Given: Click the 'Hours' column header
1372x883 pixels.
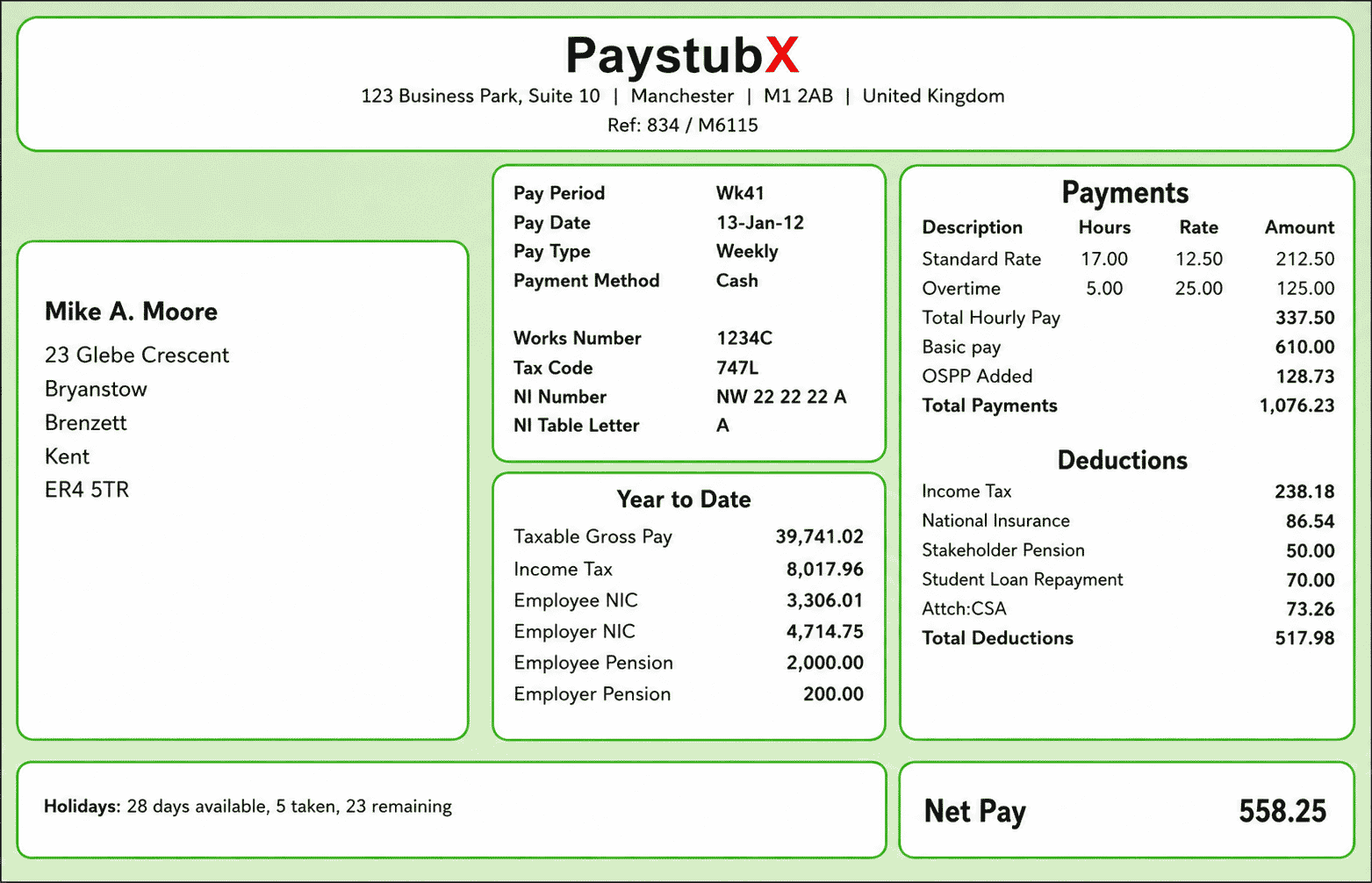Looking at the screenshot, I should click(1104, 227).
